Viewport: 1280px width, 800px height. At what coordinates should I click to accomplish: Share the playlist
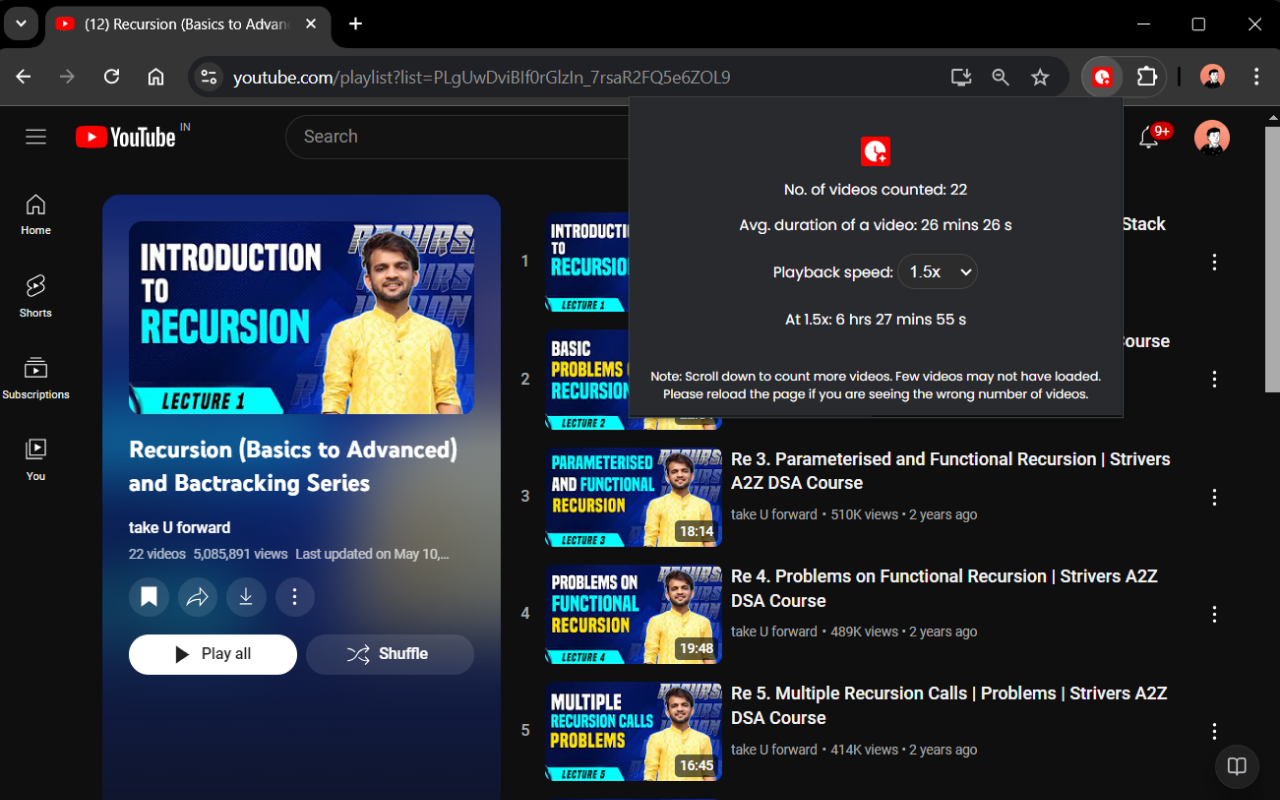point(197,597)
